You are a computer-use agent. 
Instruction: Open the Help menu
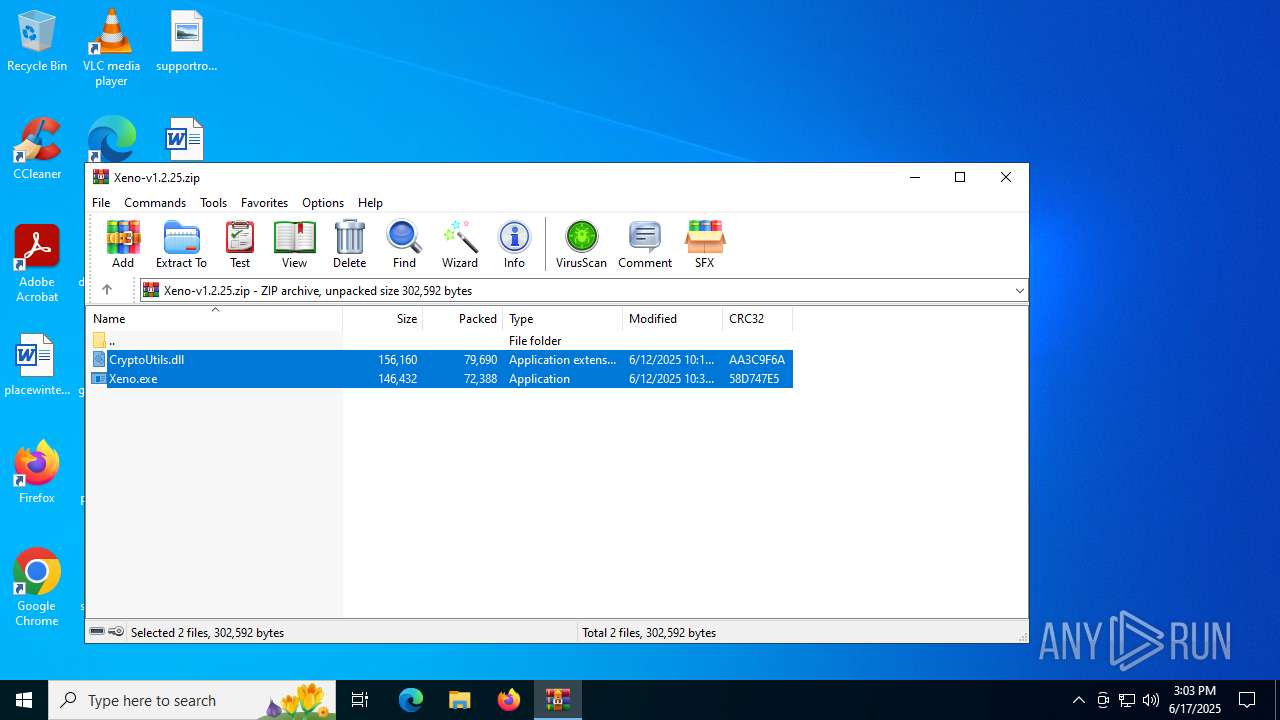(370, 202)
